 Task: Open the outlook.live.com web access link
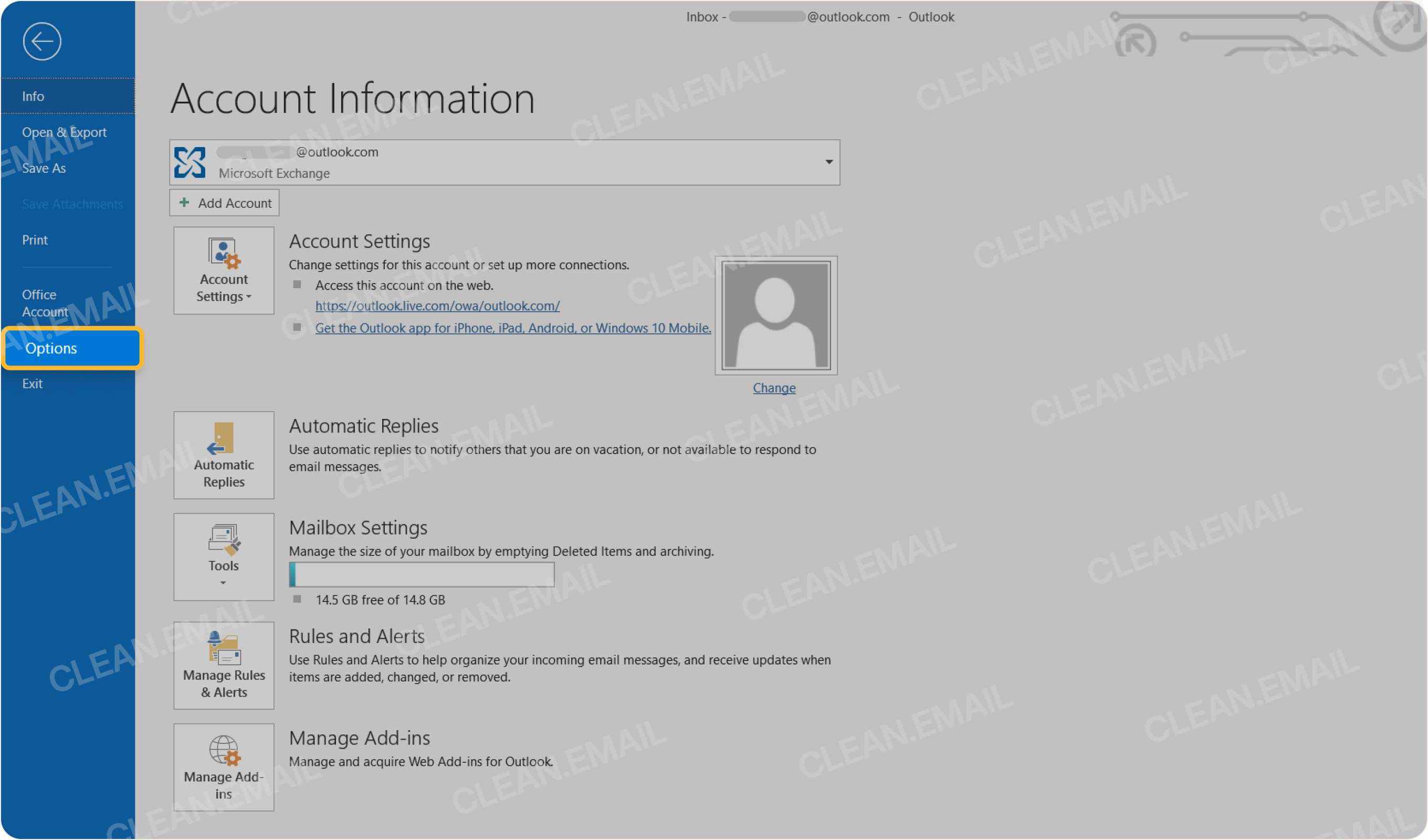[x=437, y=306]
